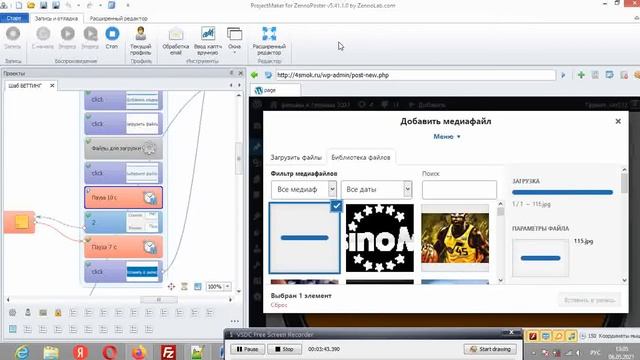Click the ellipsis overflow in bottom action toolbar
Image resolution: width=640 pixels, height=360 pixels.
pos(234,321)
